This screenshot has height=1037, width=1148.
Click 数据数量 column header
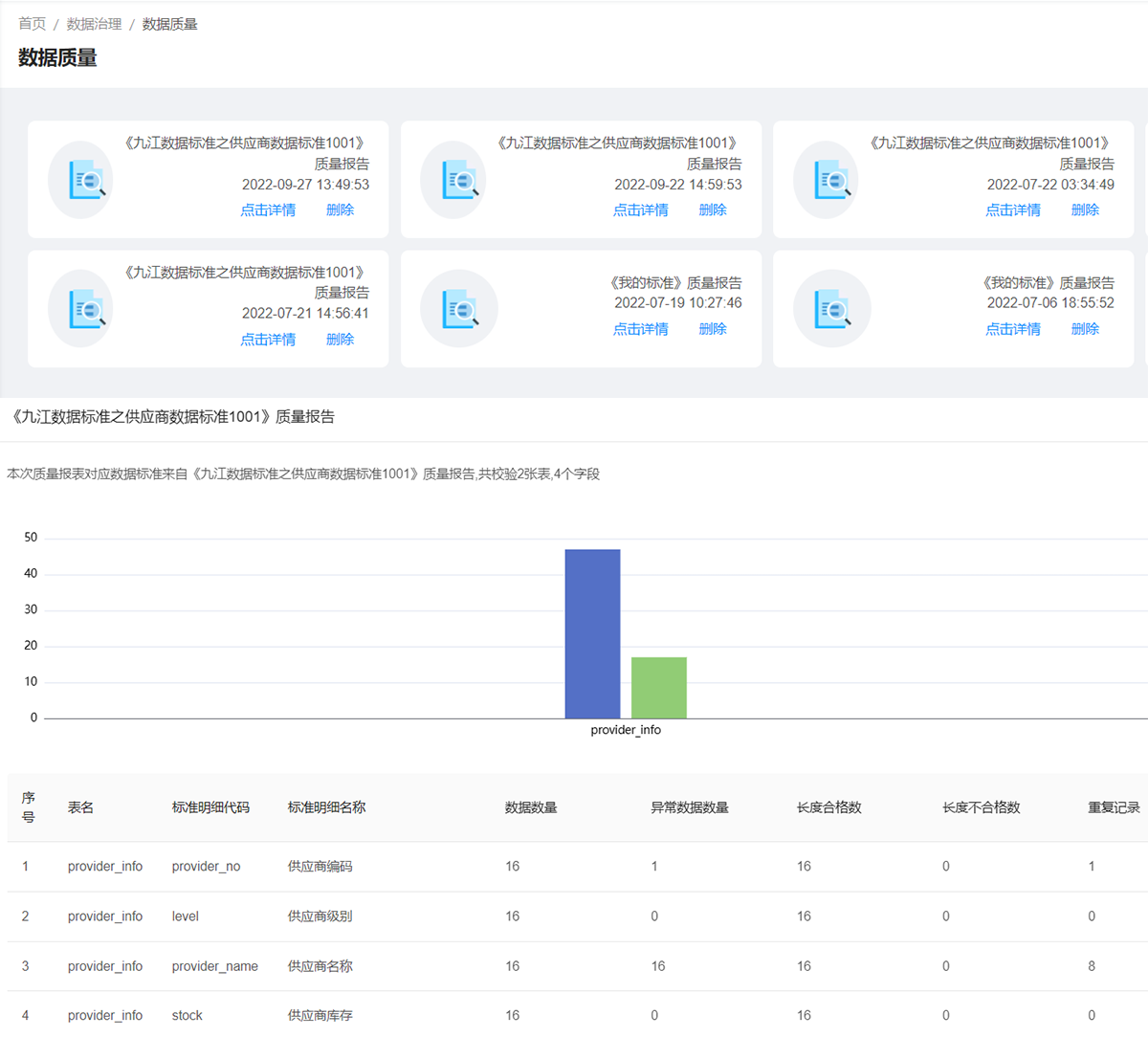coord(531,807)
